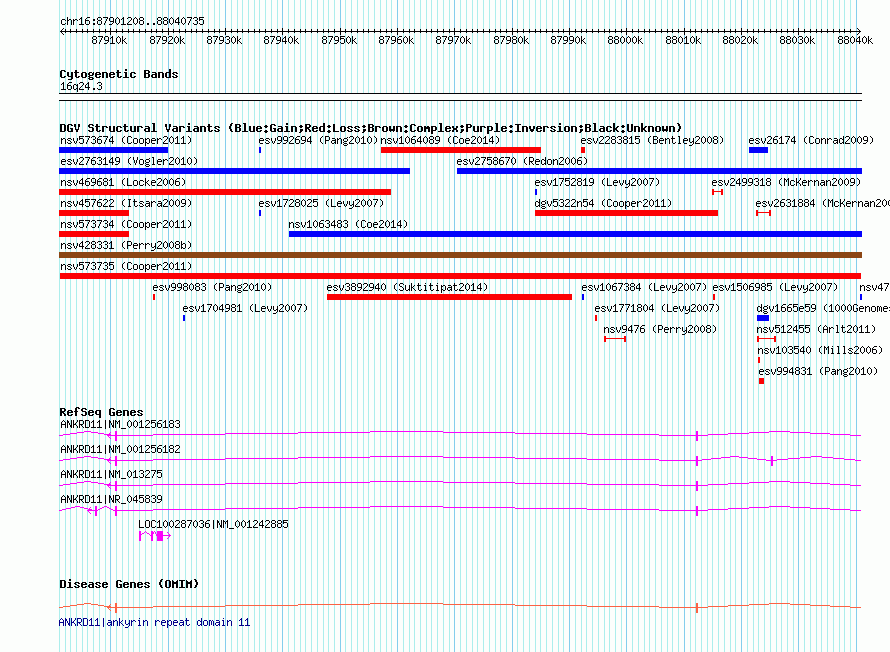This screenshot has height=652, width=890.
Task: Click the 87980k ruler tick
Action: point(511,40)
